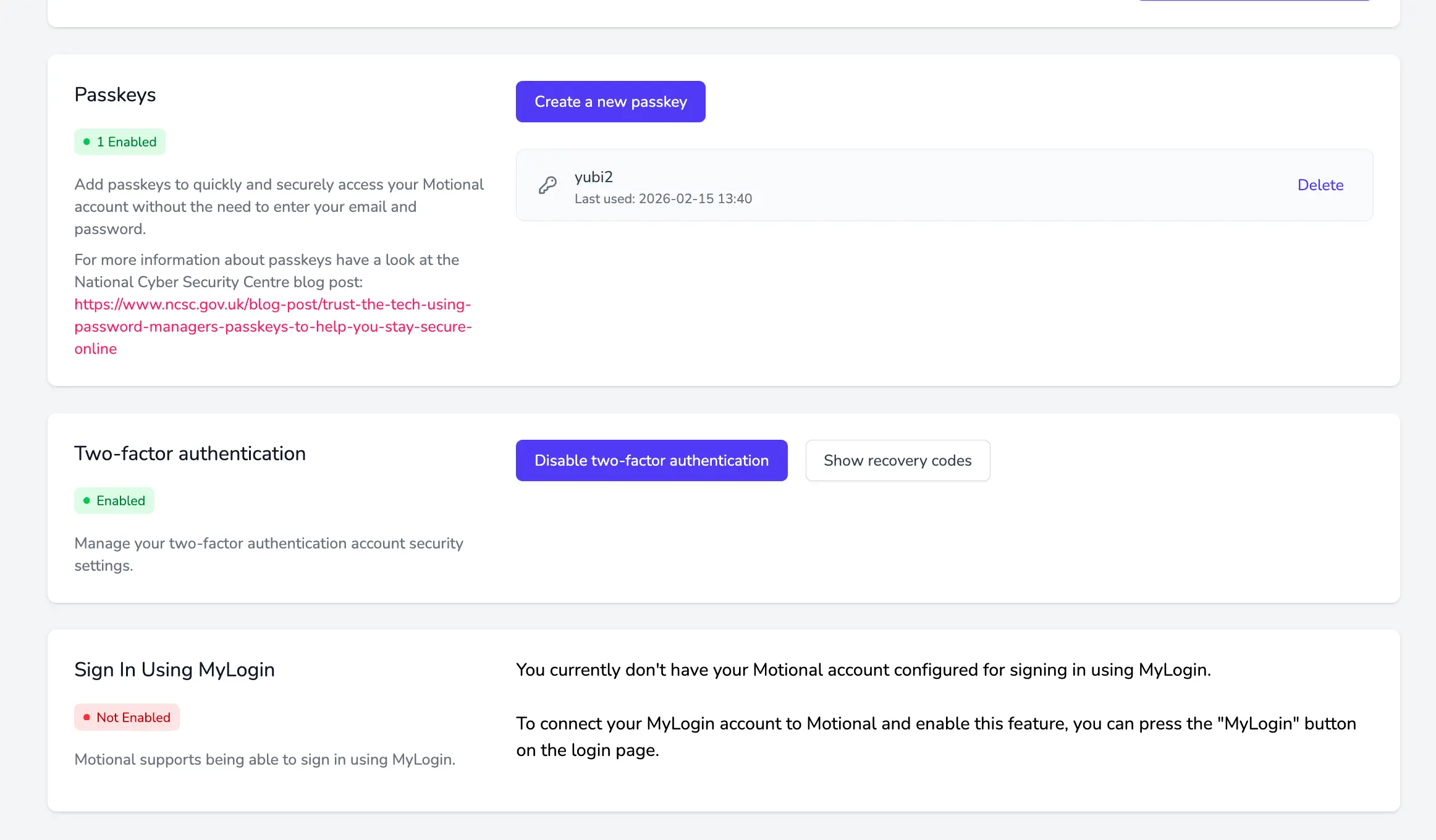
Task: Click the two-factor 'Enabled' status badge
Action: coord(114,500)
